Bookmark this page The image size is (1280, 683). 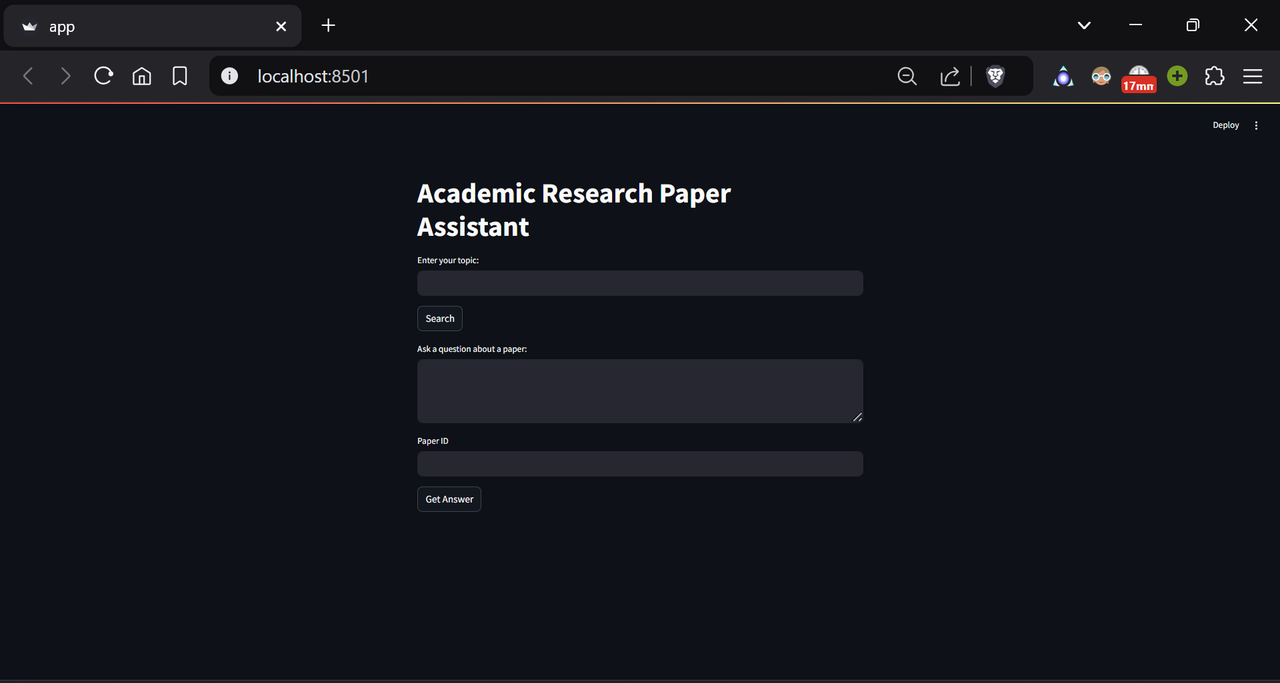point(180,76)
